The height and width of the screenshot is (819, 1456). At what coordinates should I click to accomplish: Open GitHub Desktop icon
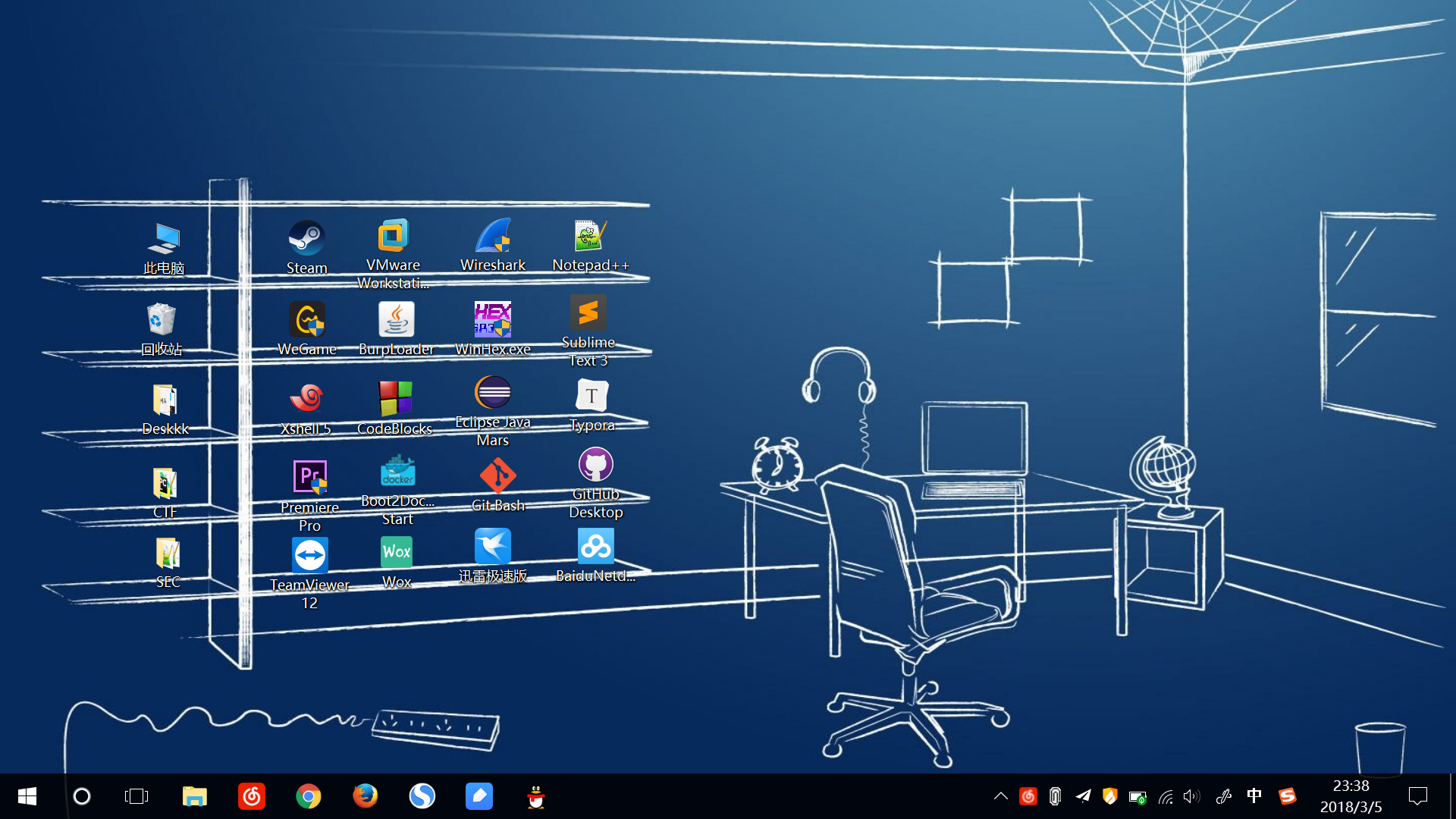[596, 483]
